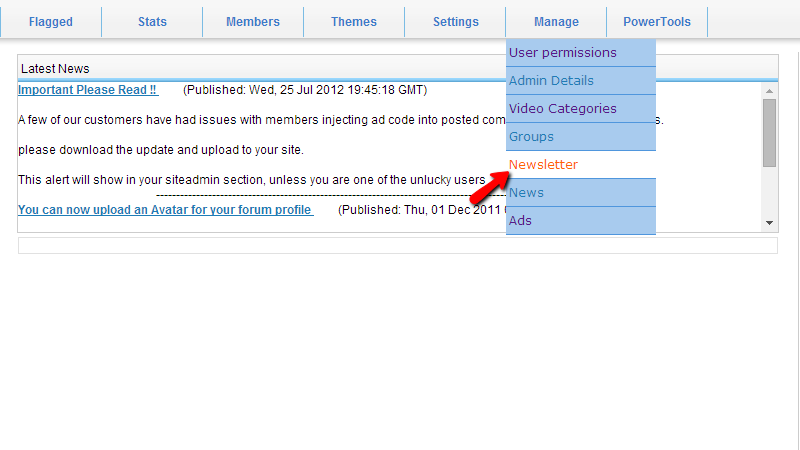The image size is (800, 450).
Task: Open the PowerTools tab
Action: pyautogui.click(x=657, y=22)
